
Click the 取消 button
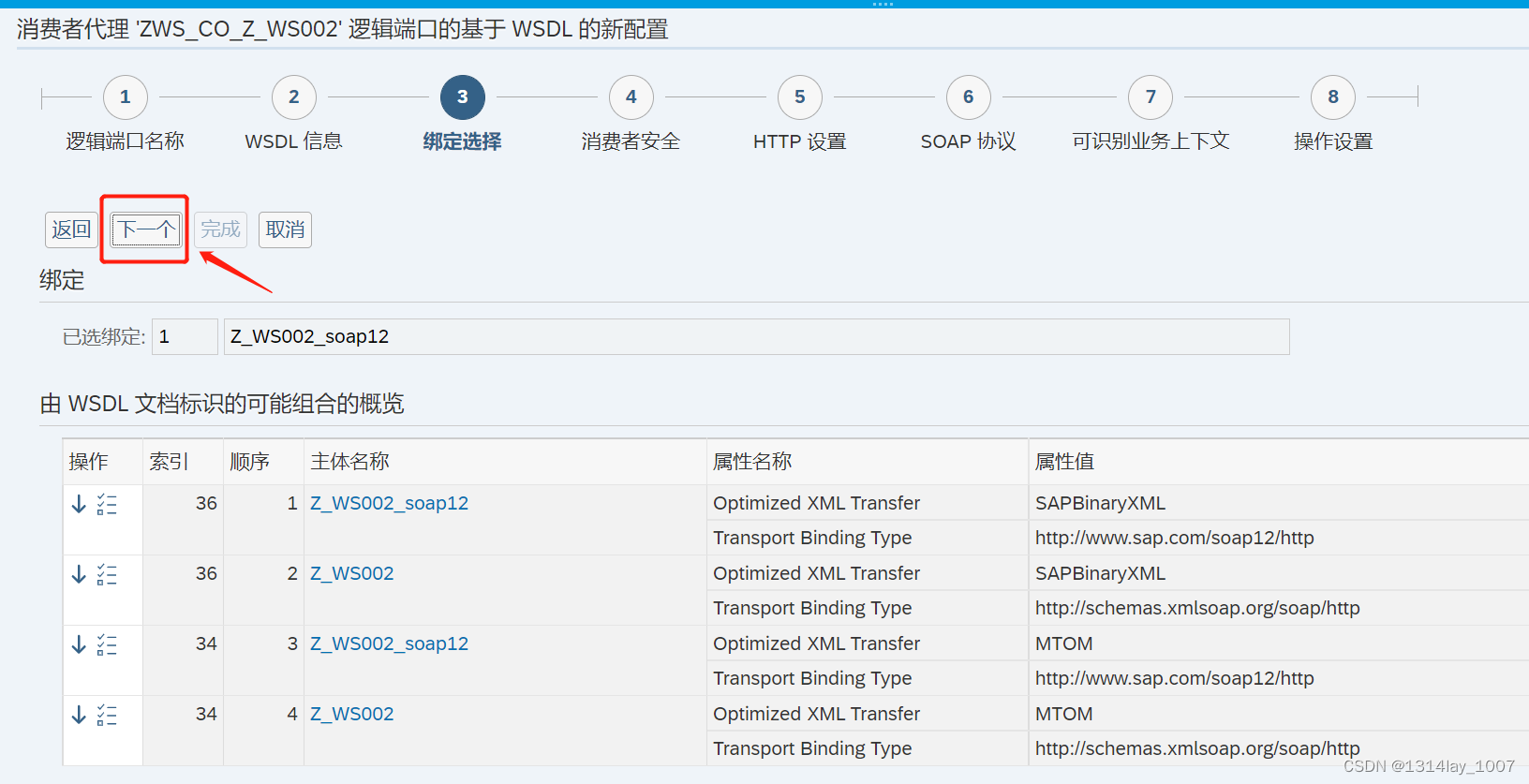[x=285, y=229]
